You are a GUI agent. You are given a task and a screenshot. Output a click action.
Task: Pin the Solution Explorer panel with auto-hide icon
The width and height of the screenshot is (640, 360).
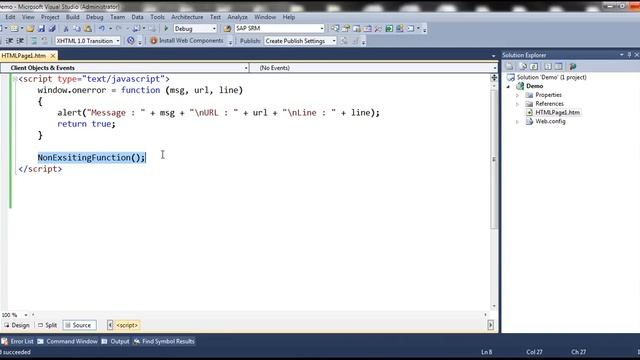click(629, 55)
